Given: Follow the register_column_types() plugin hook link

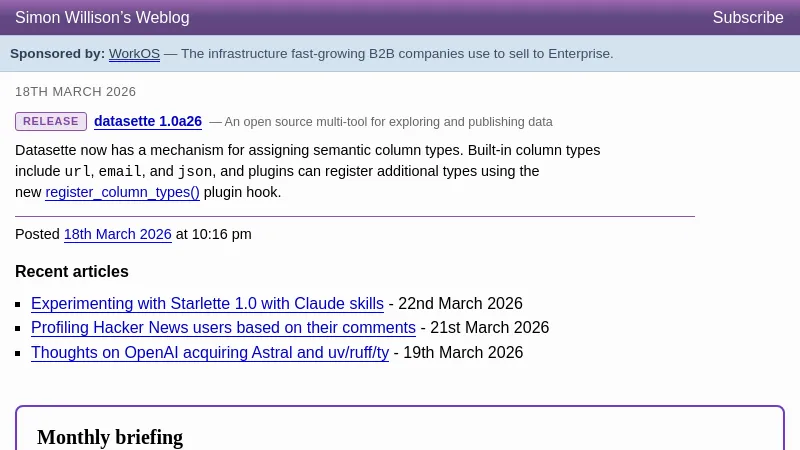Looking at the screenshot, I should pos(122,192).
